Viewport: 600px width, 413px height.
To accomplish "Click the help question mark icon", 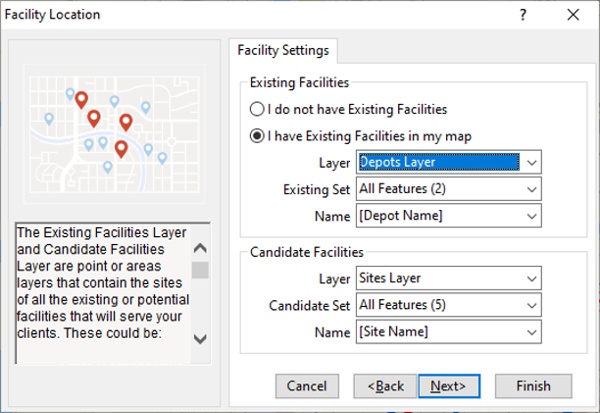I will [524, 15].
